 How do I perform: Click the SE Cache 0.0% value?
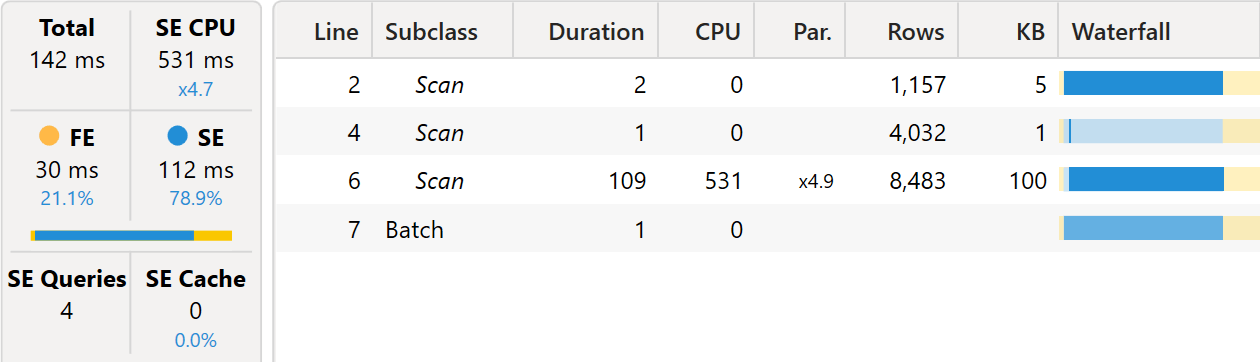[x=195, y=340]
